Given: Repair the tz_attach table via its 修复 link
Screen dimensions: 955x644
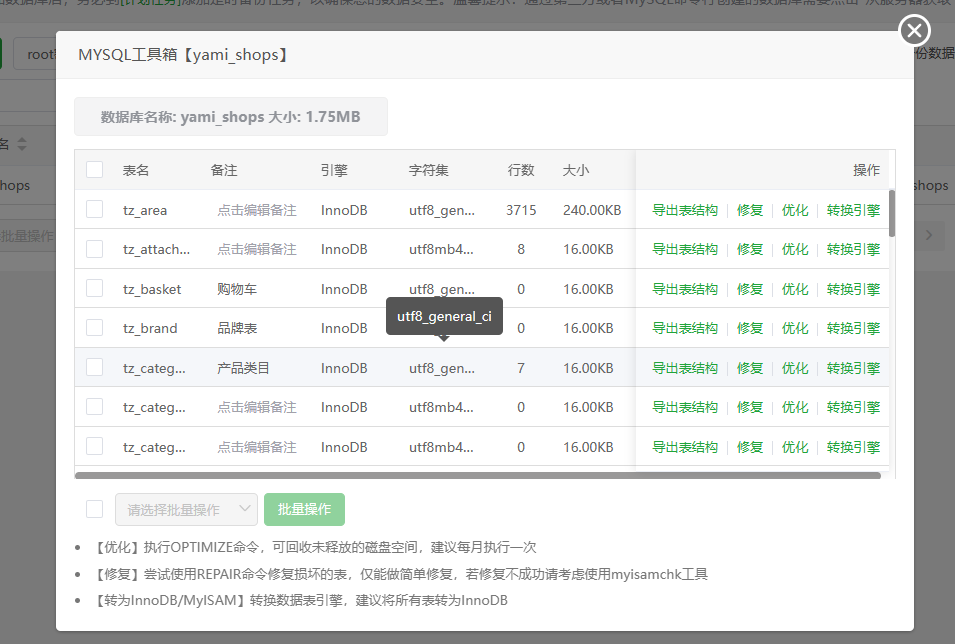Looking at the screenshot, I should click(x=749, y=249).
